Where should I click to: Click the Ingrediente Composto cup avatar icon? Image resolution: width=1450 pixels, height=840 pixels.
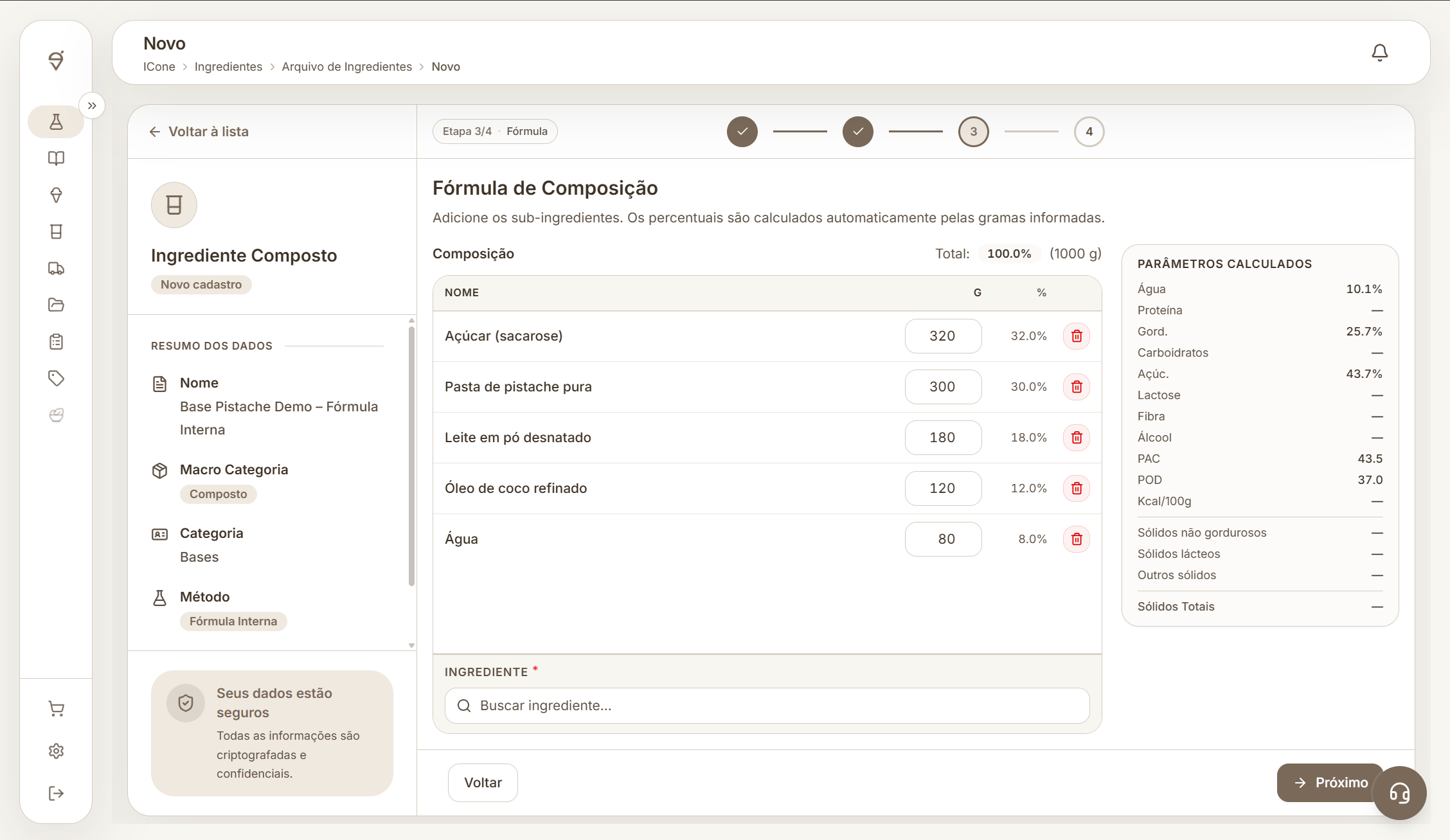[174, 205]
